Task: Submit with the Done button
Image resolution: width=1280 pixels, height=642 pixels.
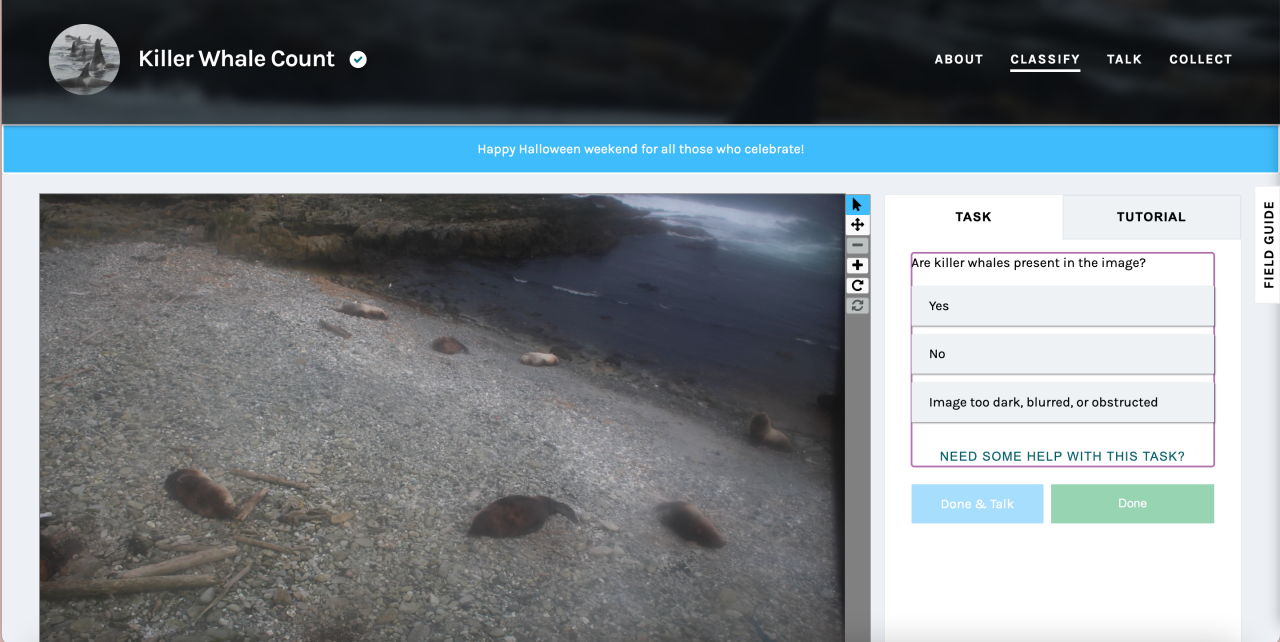Action: coord(1132,504)
